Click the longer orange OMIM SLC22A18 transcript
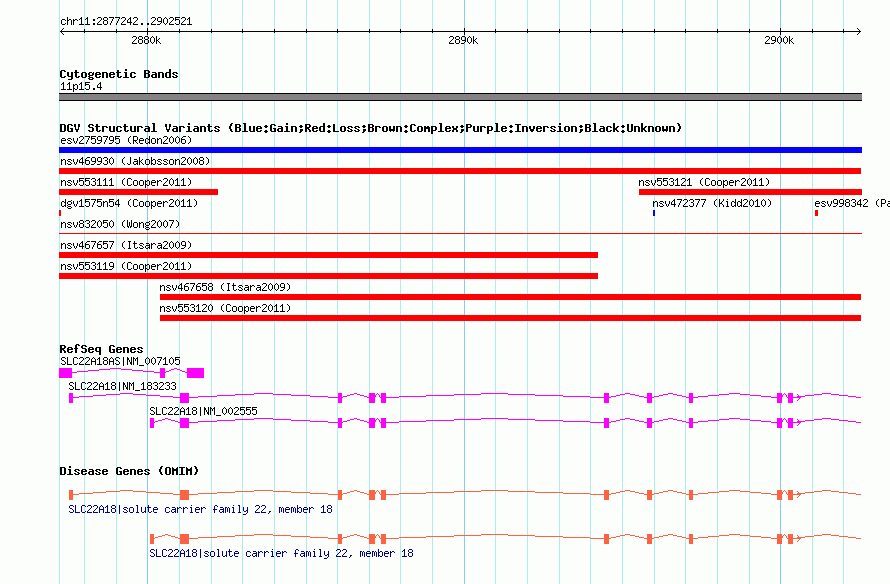 pos(465,495)
